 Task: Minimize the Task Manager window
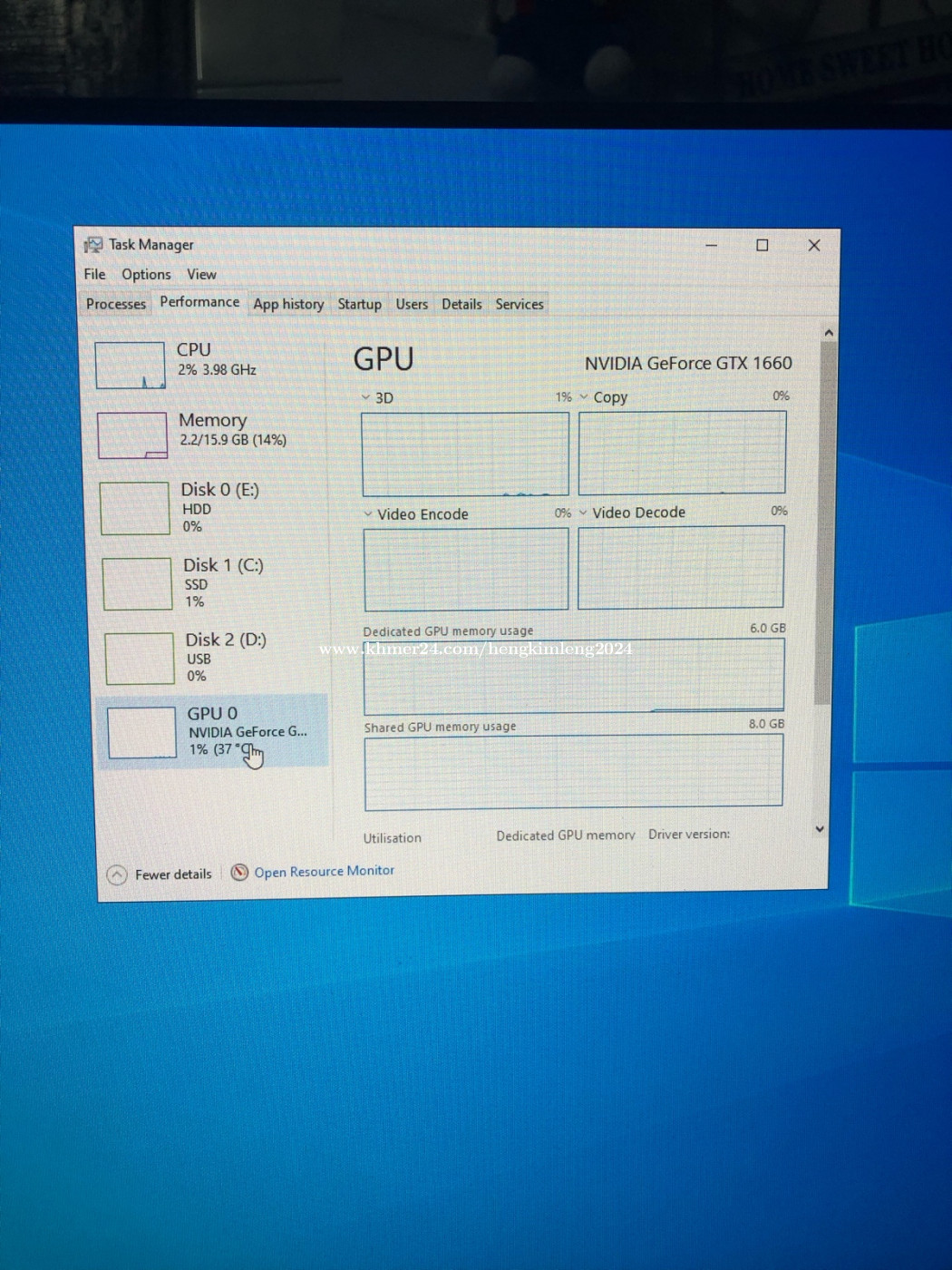coord(712,245)
